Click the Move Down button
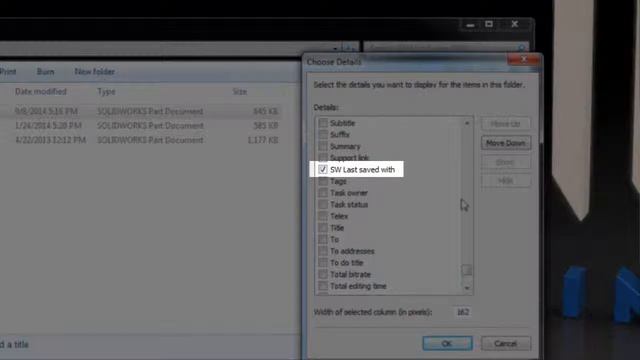The height and width of the screenshot is (360, 640). coord(506,143)
